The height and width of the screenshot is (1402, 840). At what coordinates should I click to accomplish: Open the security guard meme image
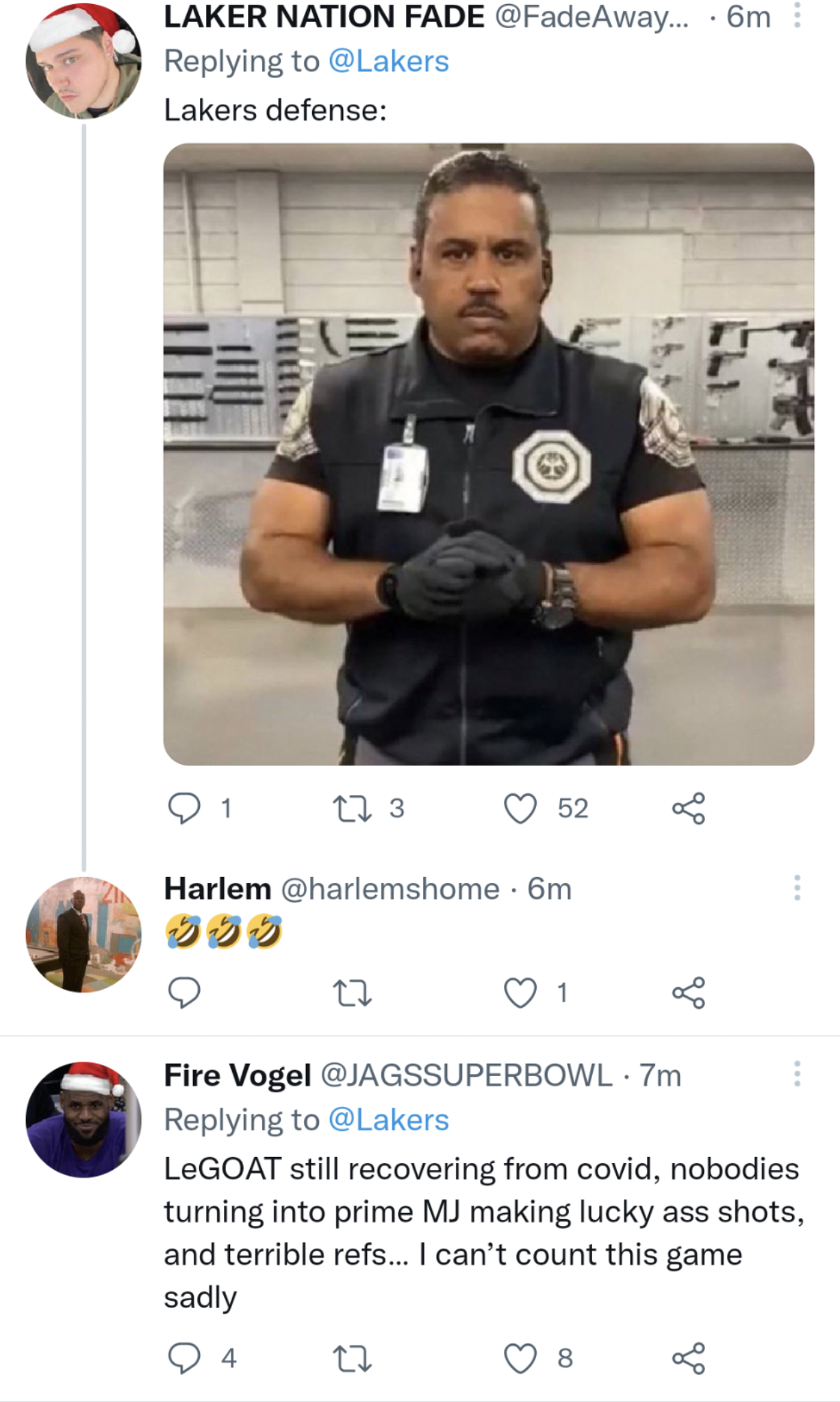(x=489, y=454)
